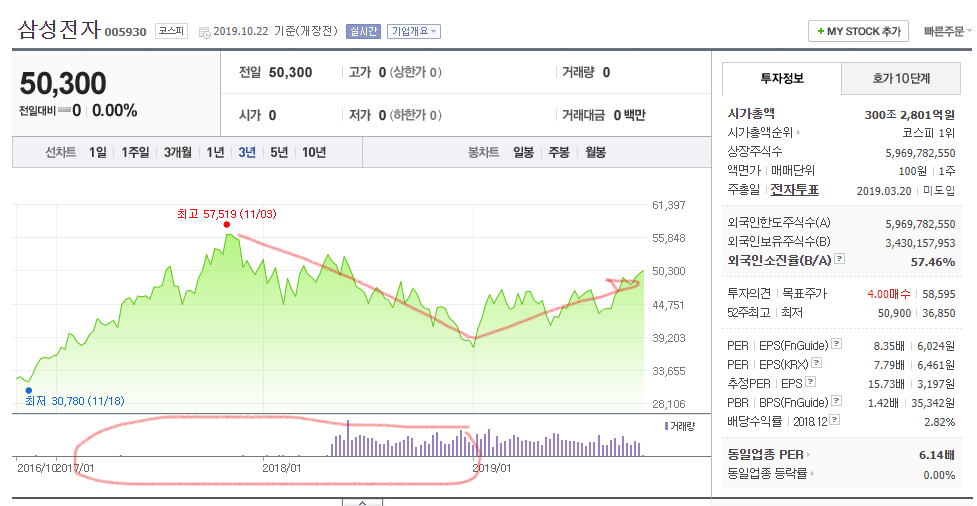Collapse the chart panel using bottom chevron
Image resolution: width=977 pixels, height=506 pixels.
(x=362, y=502)
